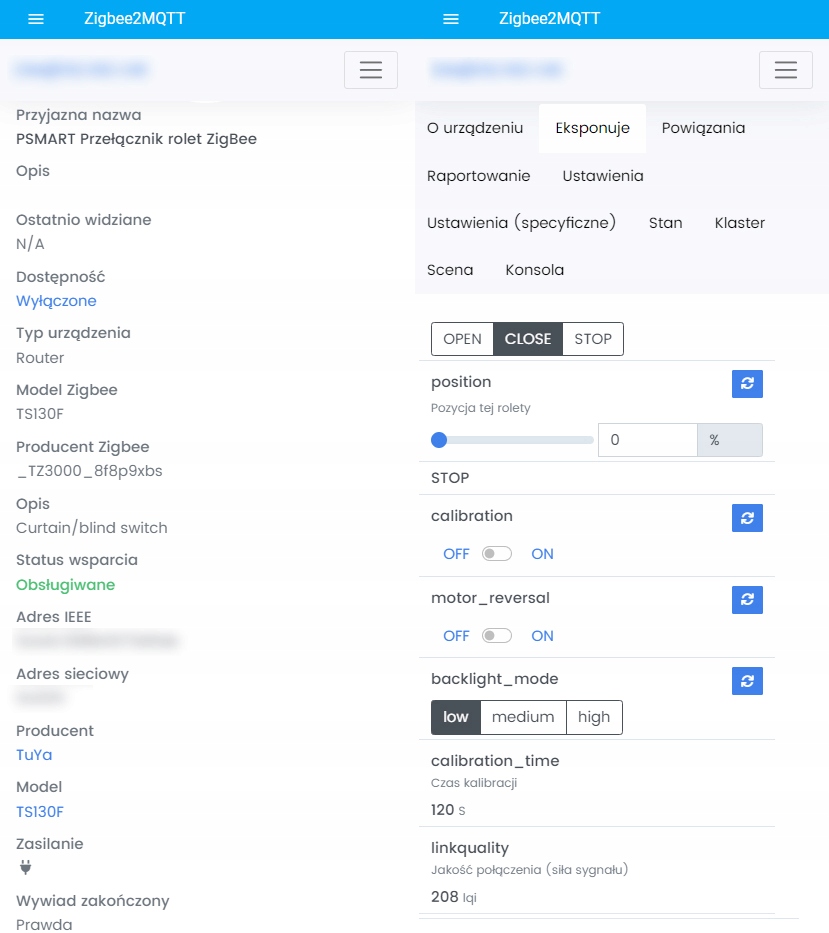Open the TuYa producer link

(x=34, y=755)
